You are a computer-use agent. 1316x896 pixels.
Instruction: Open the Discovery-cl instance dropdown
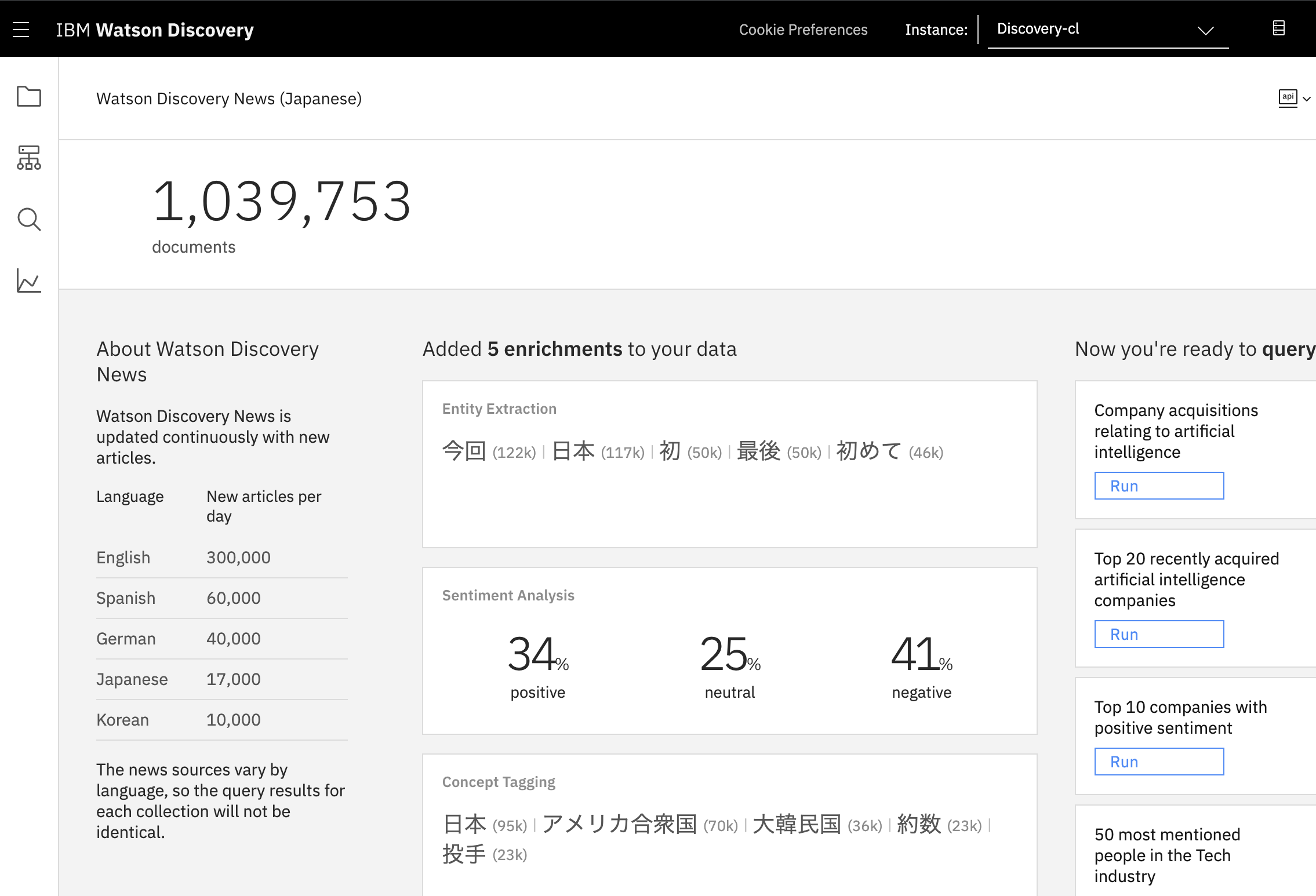pyautogui.click(x=1108, y=30)
